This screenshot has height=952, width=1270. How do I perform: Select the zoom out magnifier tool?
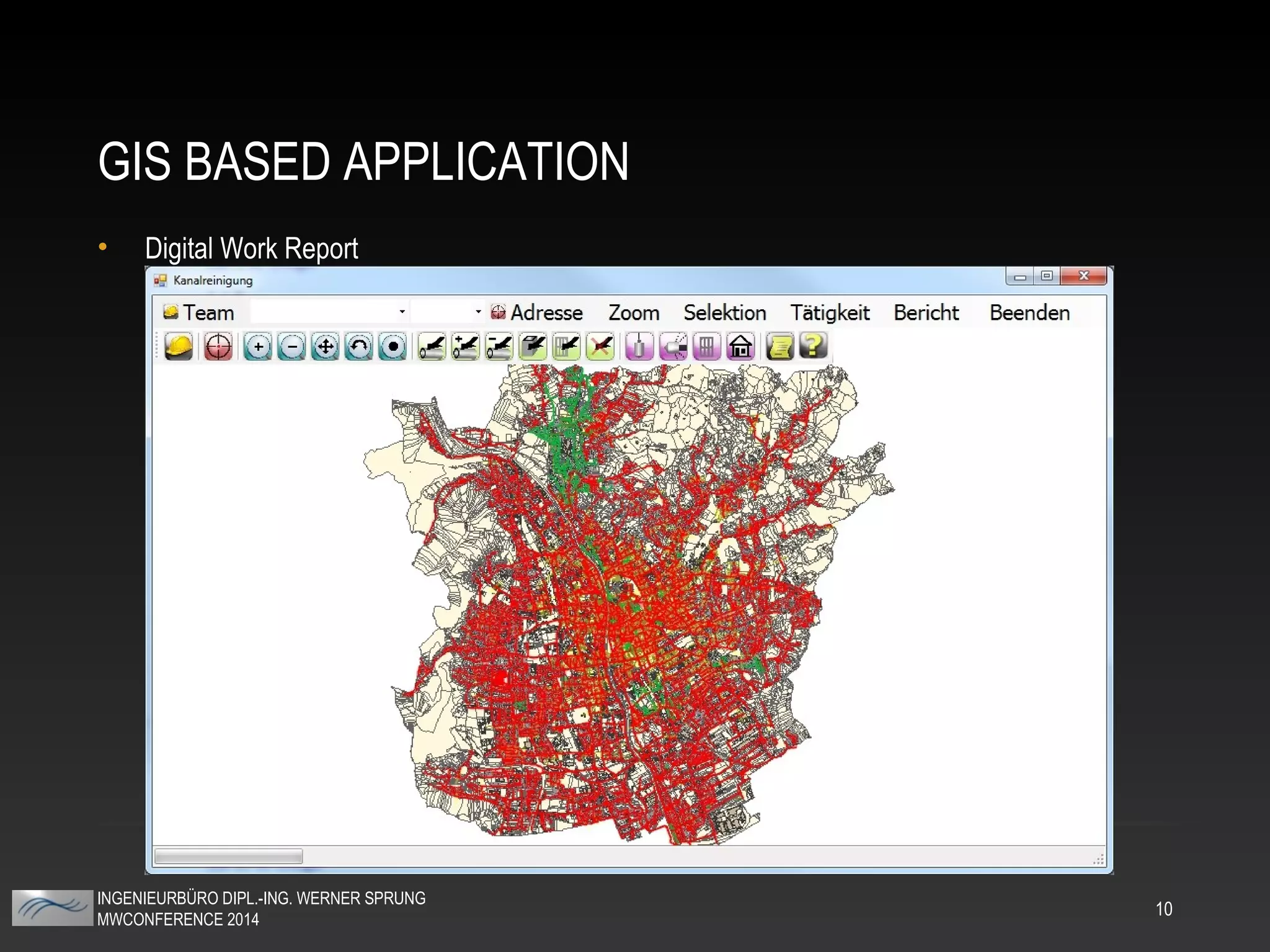tap(291, 346)
